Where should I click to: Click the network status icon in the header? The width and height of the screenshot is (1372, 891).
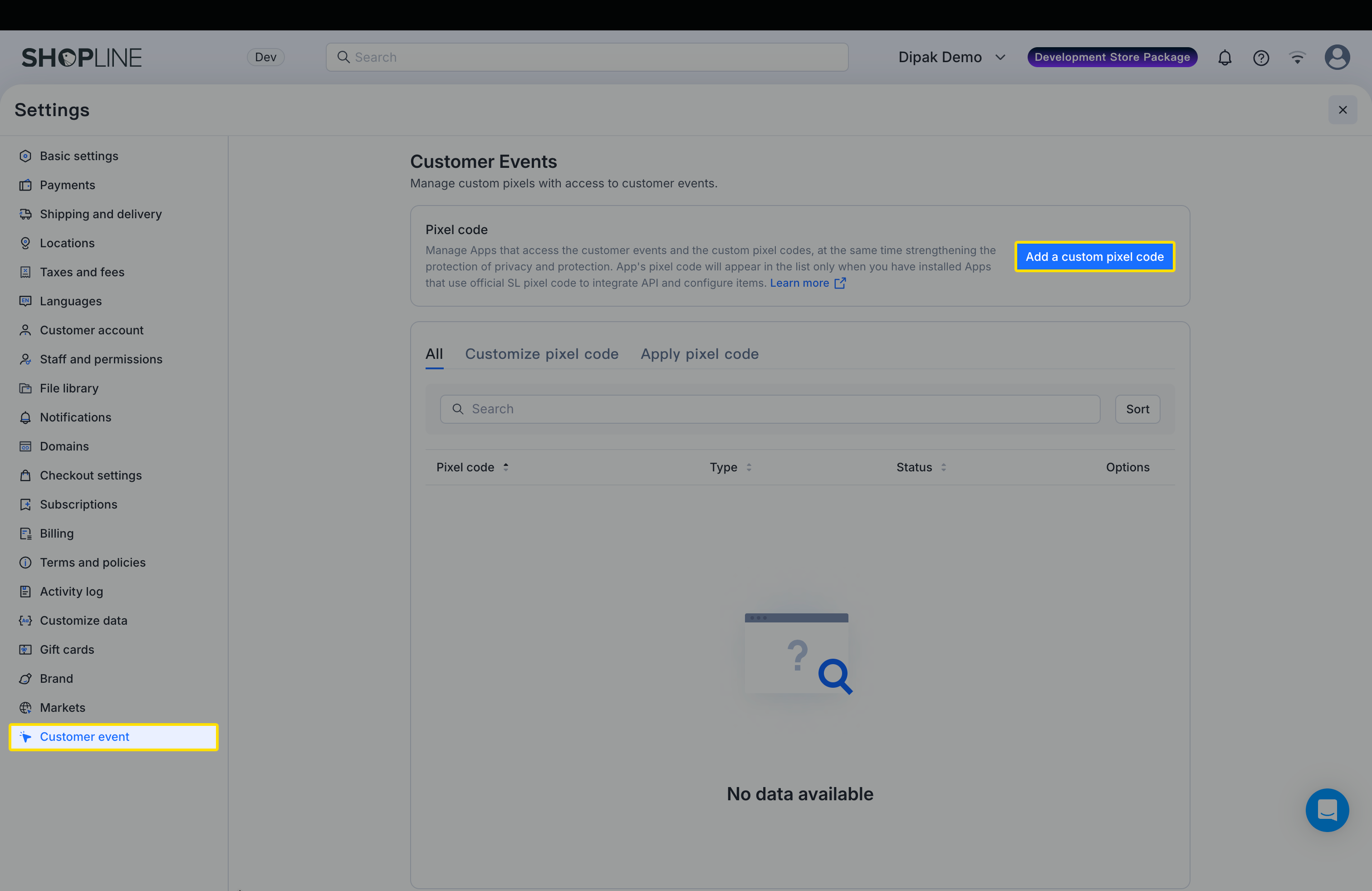(1298, 57)
